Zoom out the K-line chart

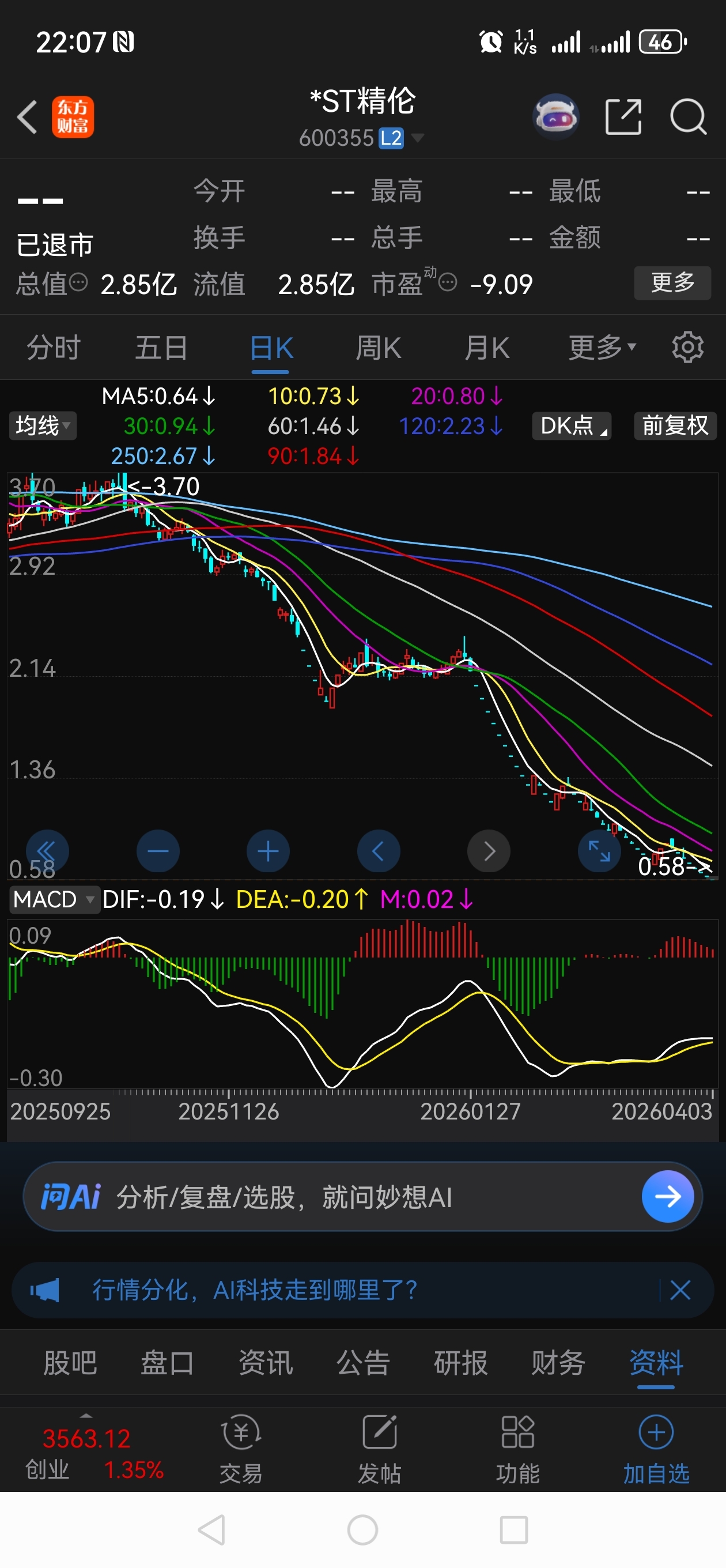click(158, 851)
